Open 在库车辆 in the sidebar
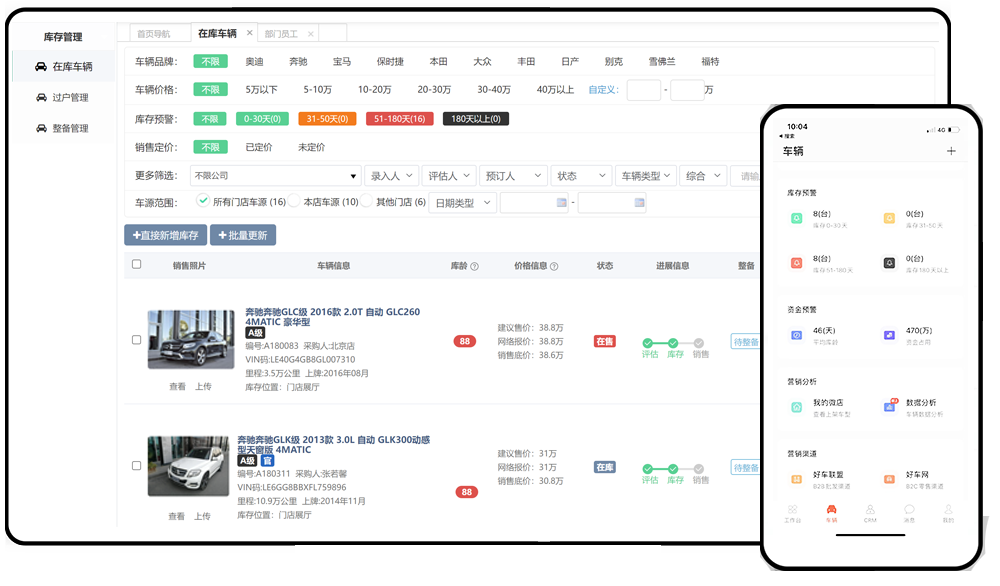The height and width of the screenshot is (586, 1000). [x=64, y=66]
